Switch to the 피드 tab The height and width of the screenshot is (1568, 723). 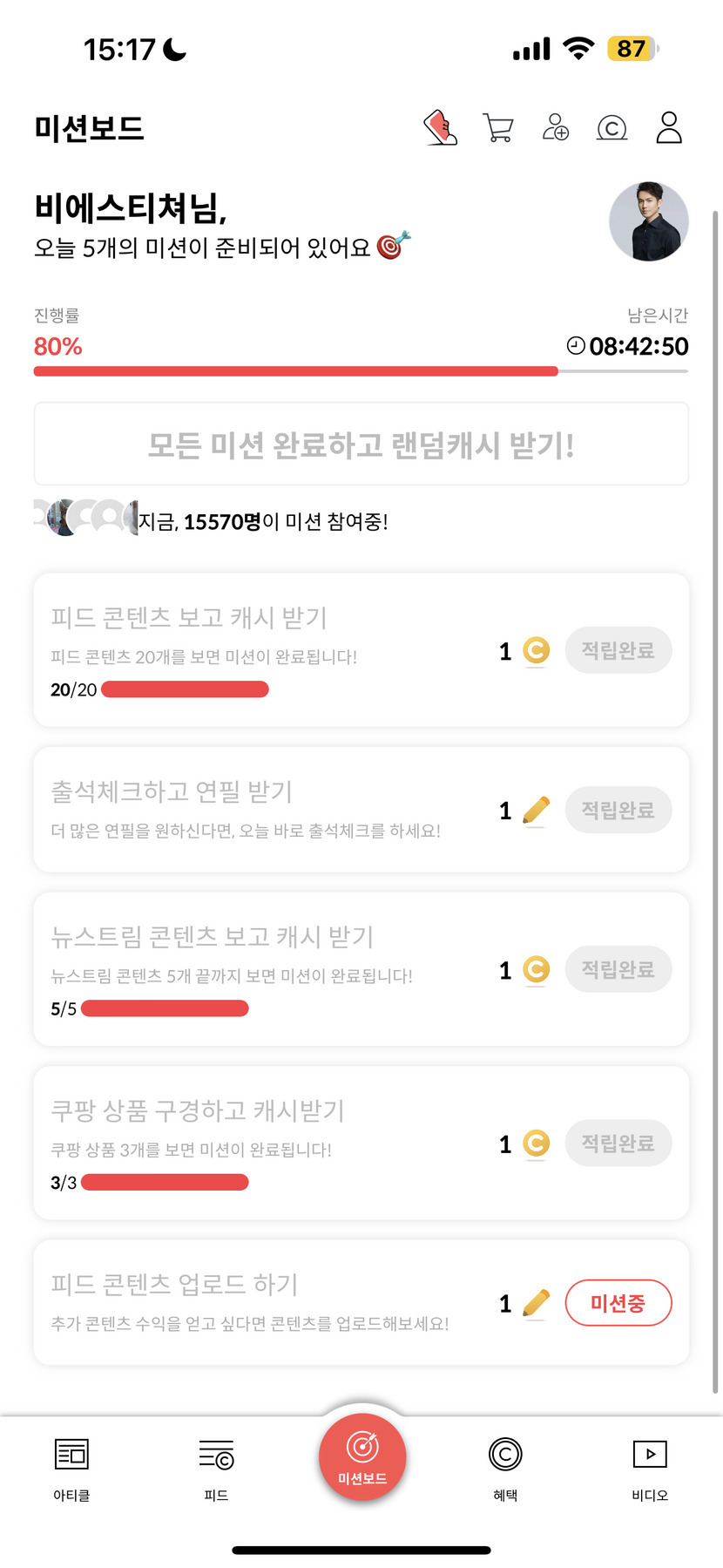(216, 1469)
